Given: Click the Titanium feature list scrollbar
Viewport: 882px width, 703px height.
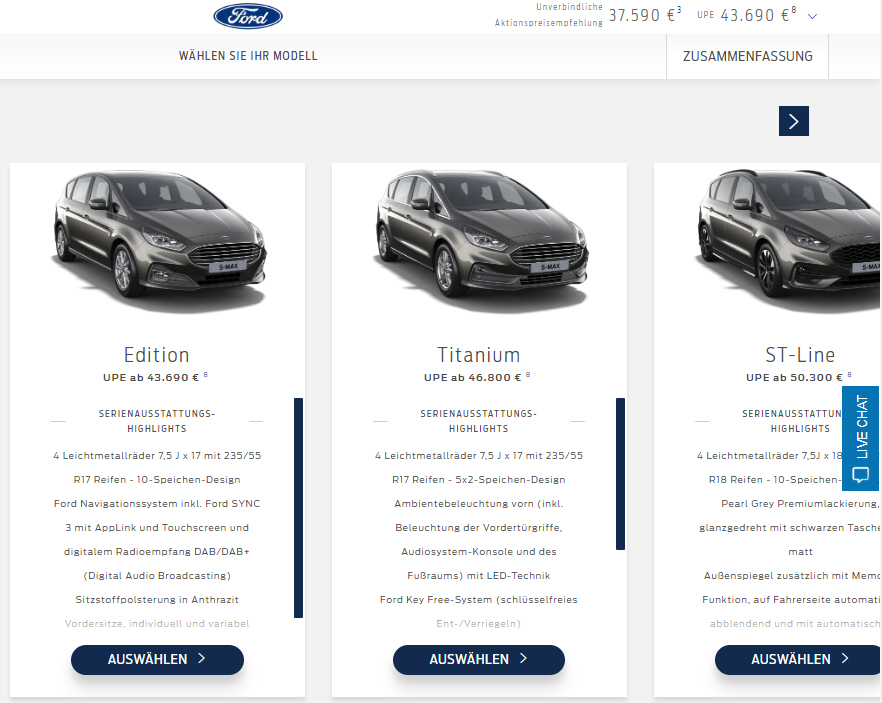Looking at the screenshot, I should (x=620, y=474).
